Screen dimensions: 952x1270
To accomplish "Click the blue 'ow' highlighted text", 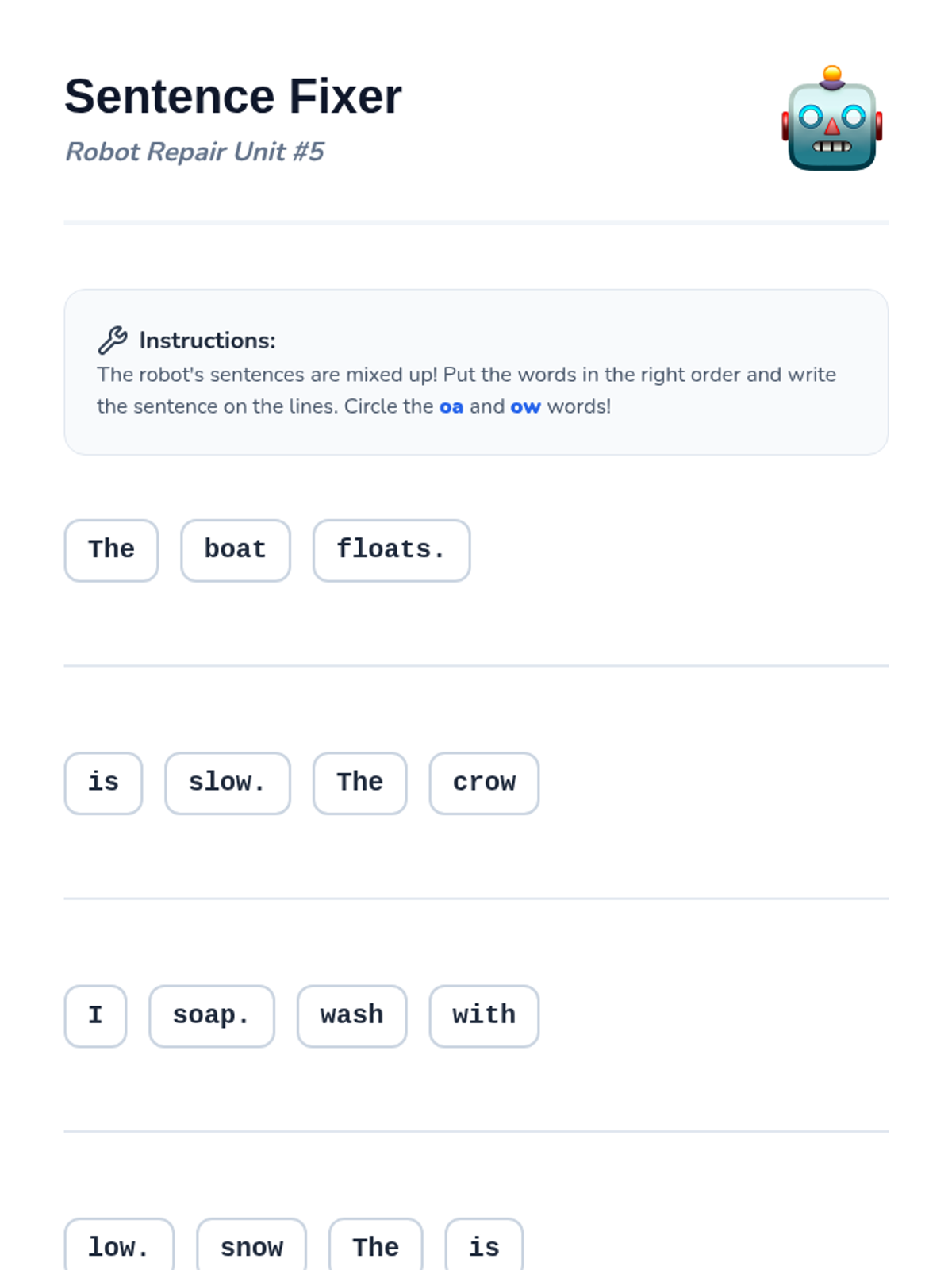I will click(x=525, y=406).
